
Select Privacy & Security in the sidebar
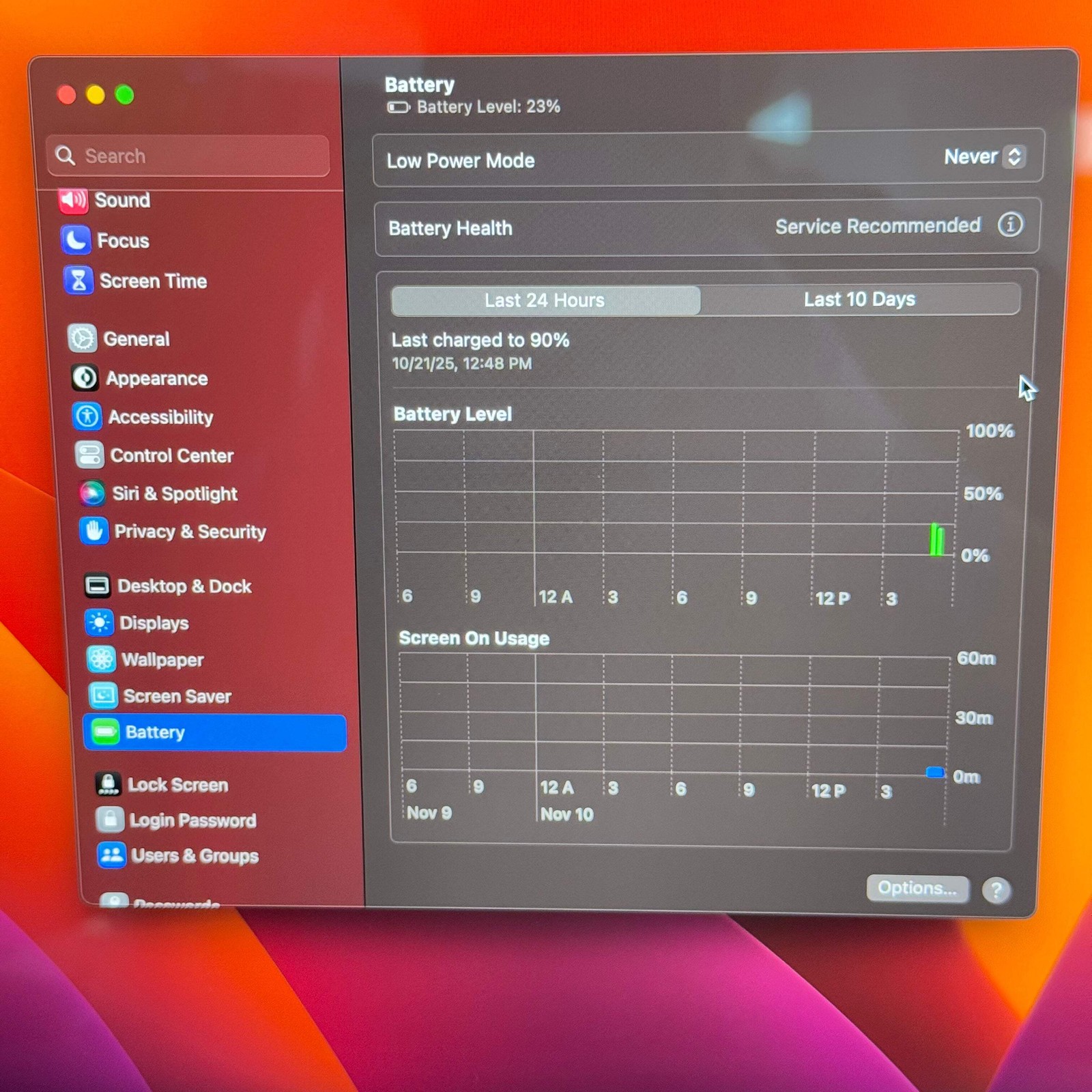click(190, 532)
